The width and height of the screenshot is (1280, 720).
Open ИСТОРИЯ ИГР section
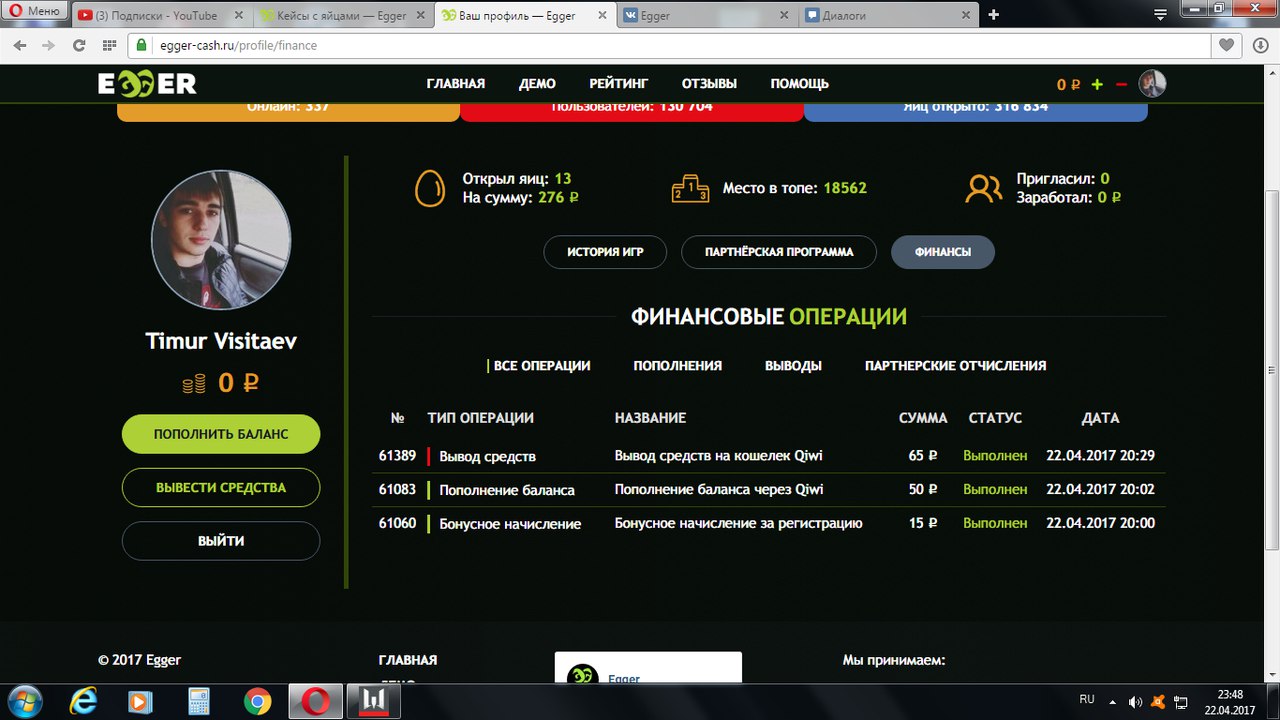(605, 252)
